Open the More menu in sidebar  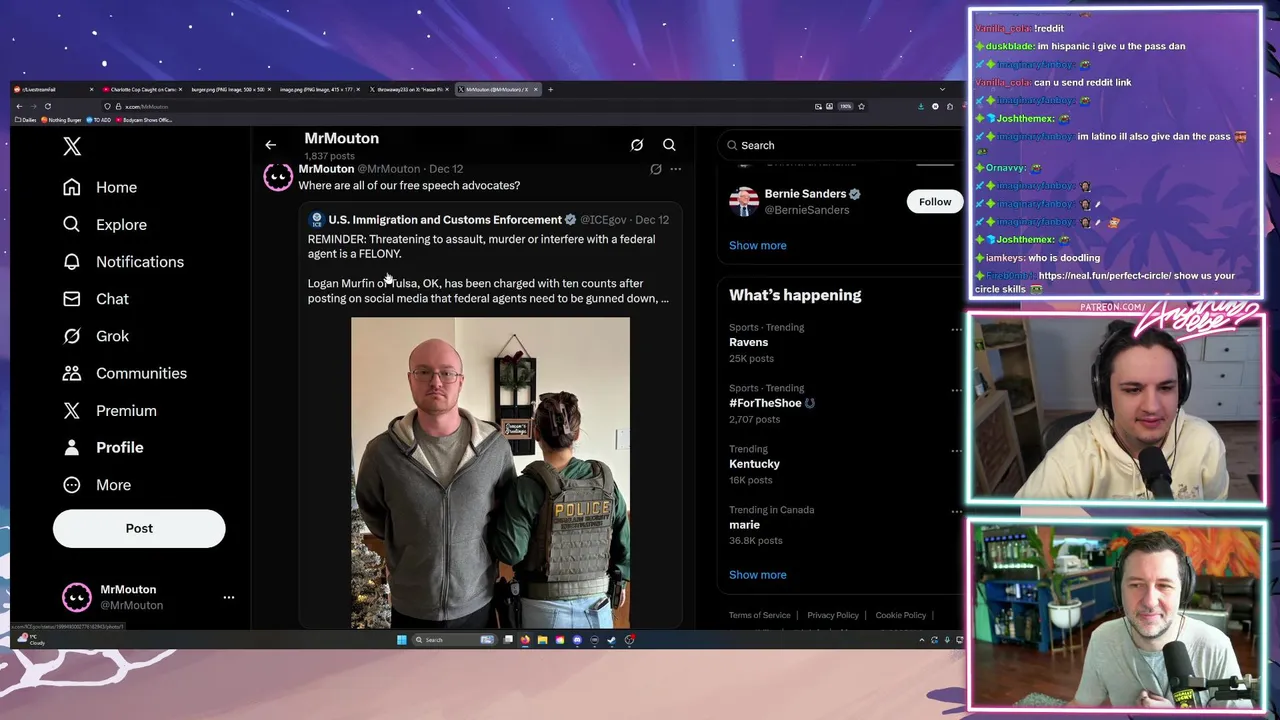(97, 485)
